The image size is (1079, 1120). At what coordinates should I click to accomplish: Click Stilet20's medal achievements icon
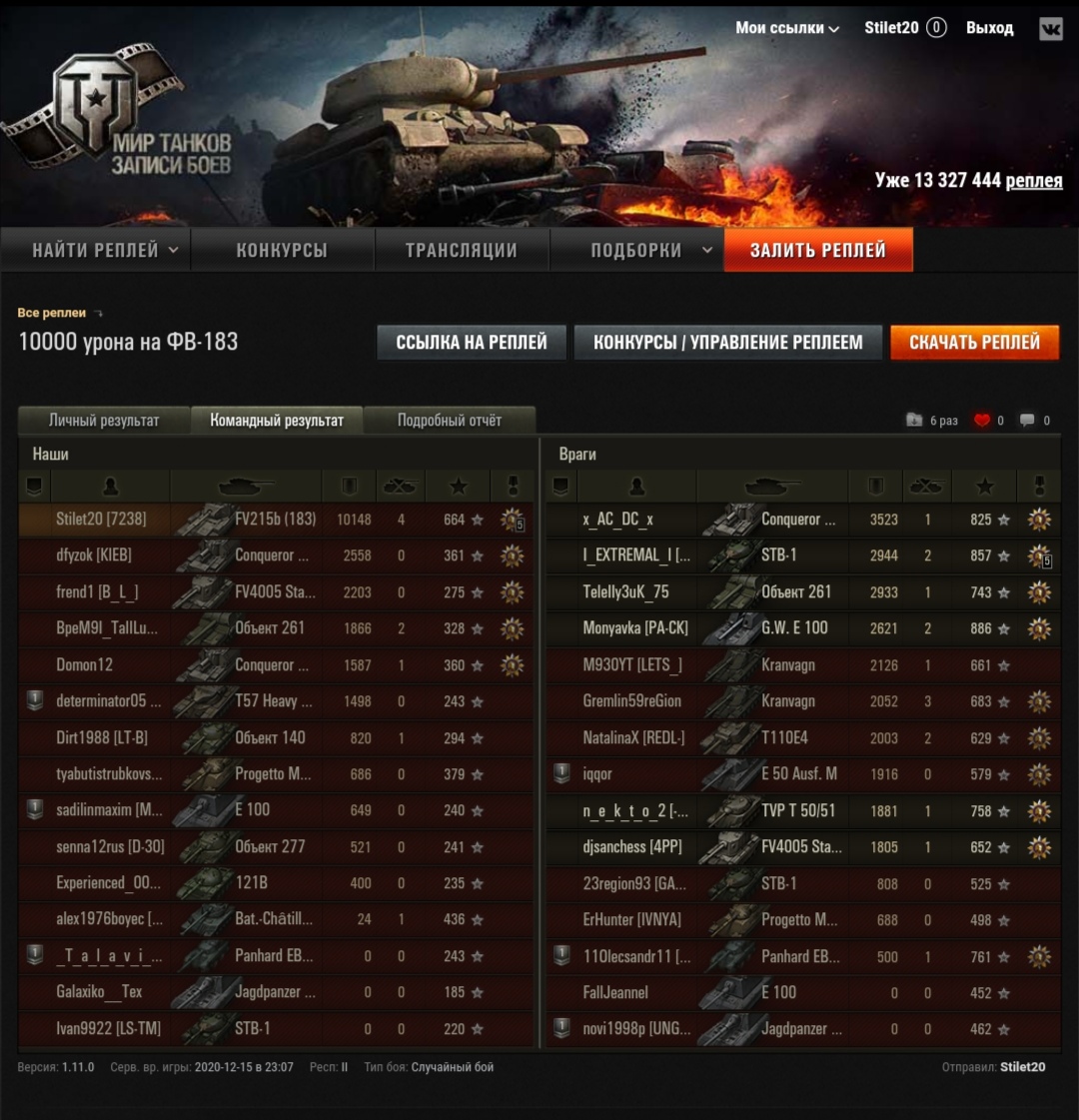click(x=512, y=520)
